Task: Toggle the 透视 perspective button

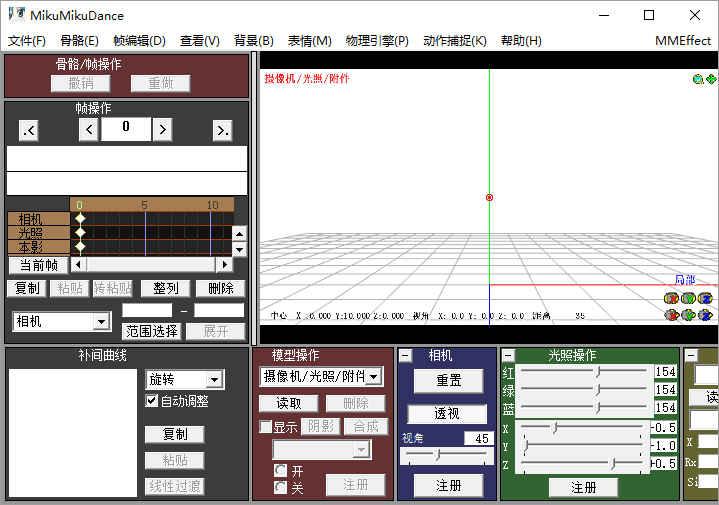Action: [x=447, y=414]
